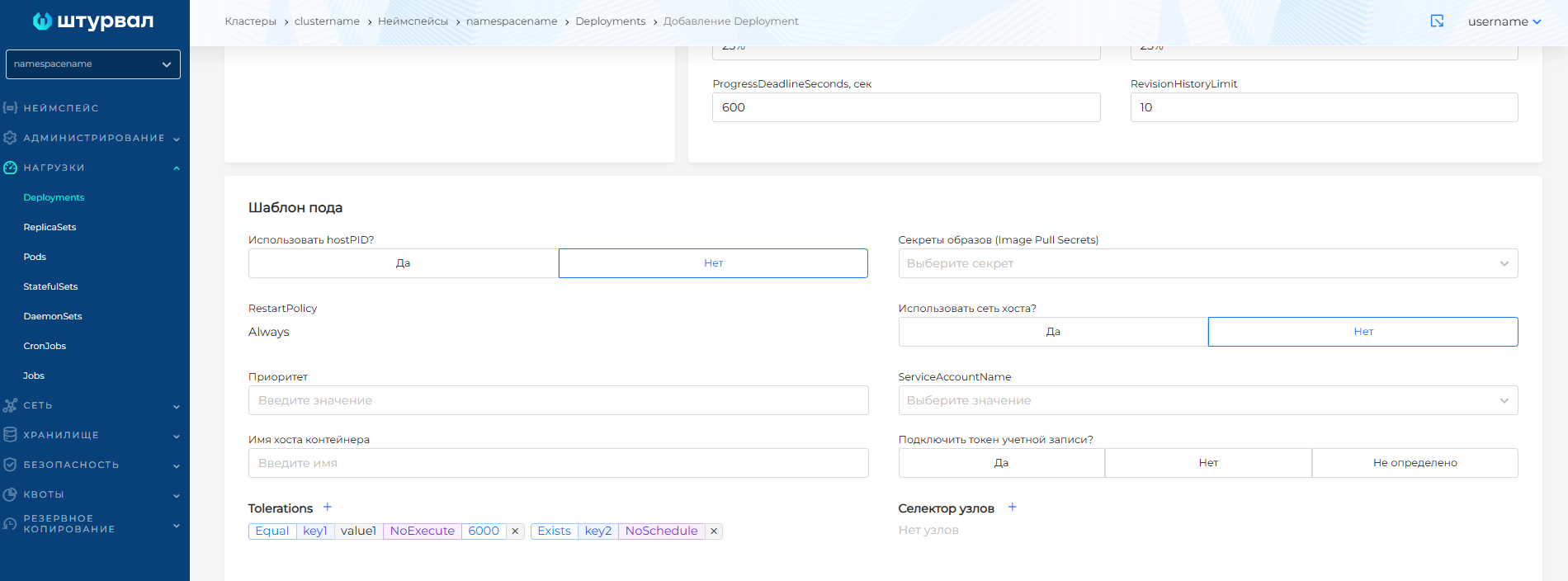
Task: Click the Штурвал logo
Action: [93, 21]
